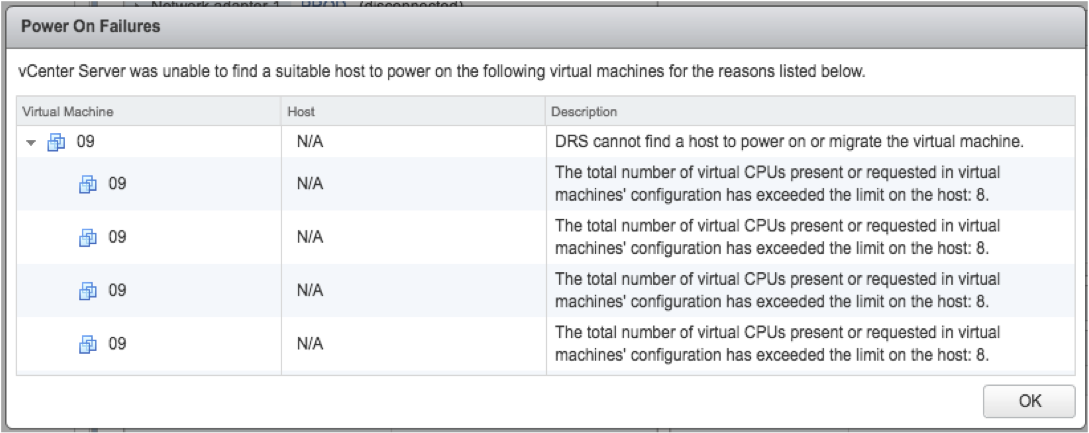Click the fourth child 09 VM icon

point(88,343)
